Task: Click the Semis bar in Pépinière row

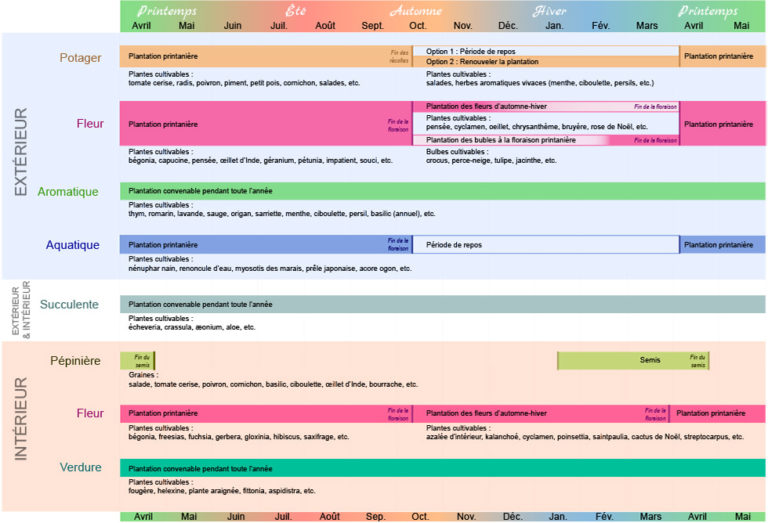Action: (633, 360)
